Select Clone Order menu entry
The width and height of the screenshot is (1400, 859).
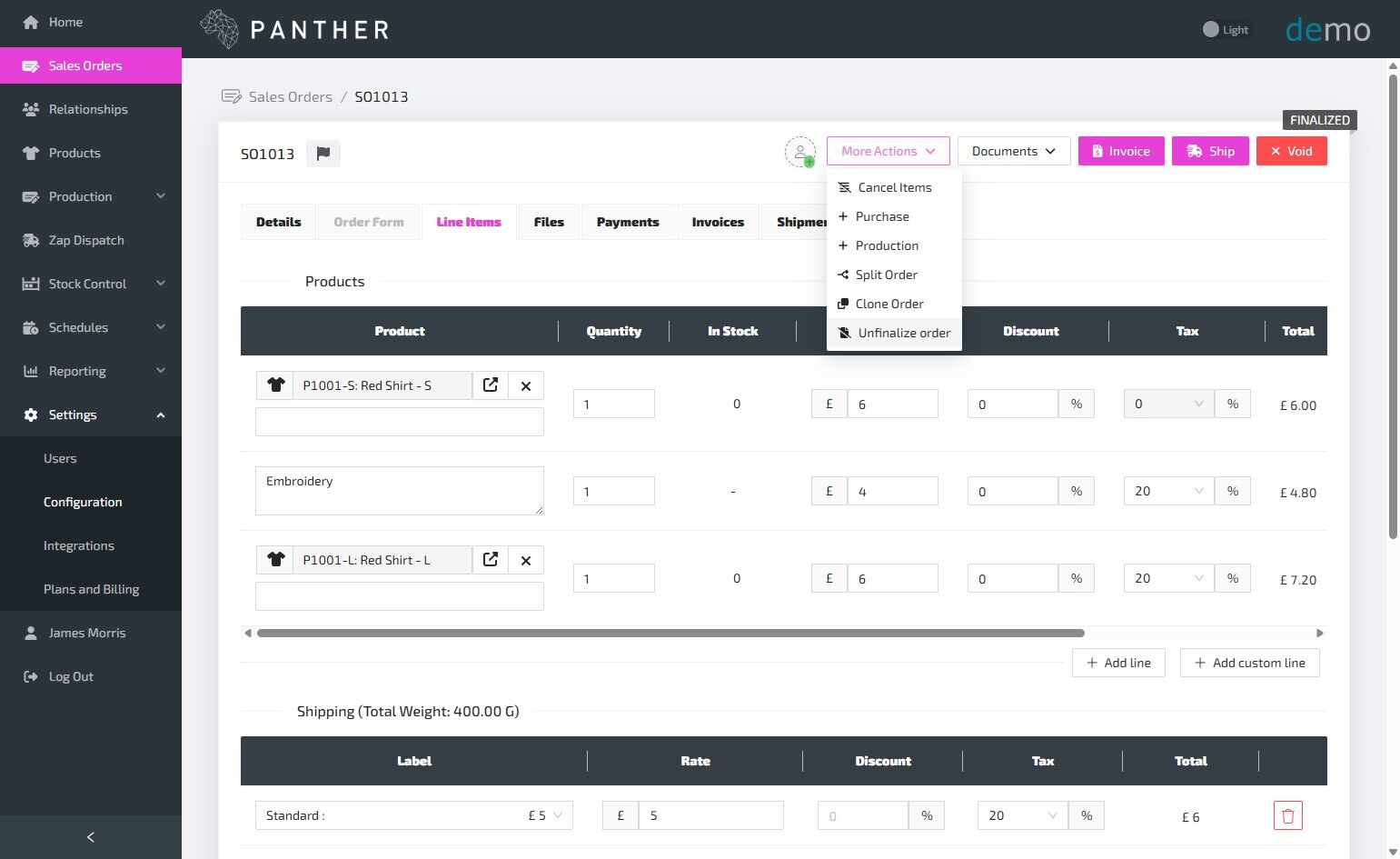click(x=894, y=304)
